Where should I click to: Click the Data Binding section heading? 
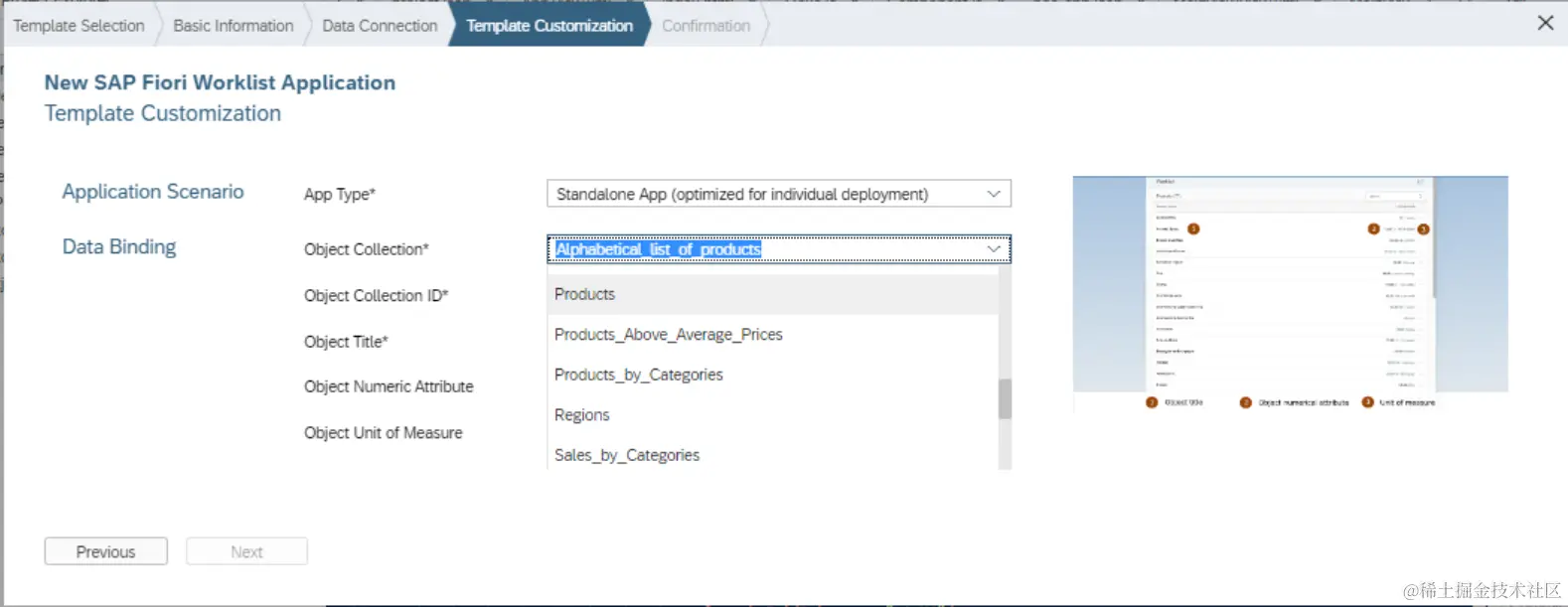coord(119,247)
